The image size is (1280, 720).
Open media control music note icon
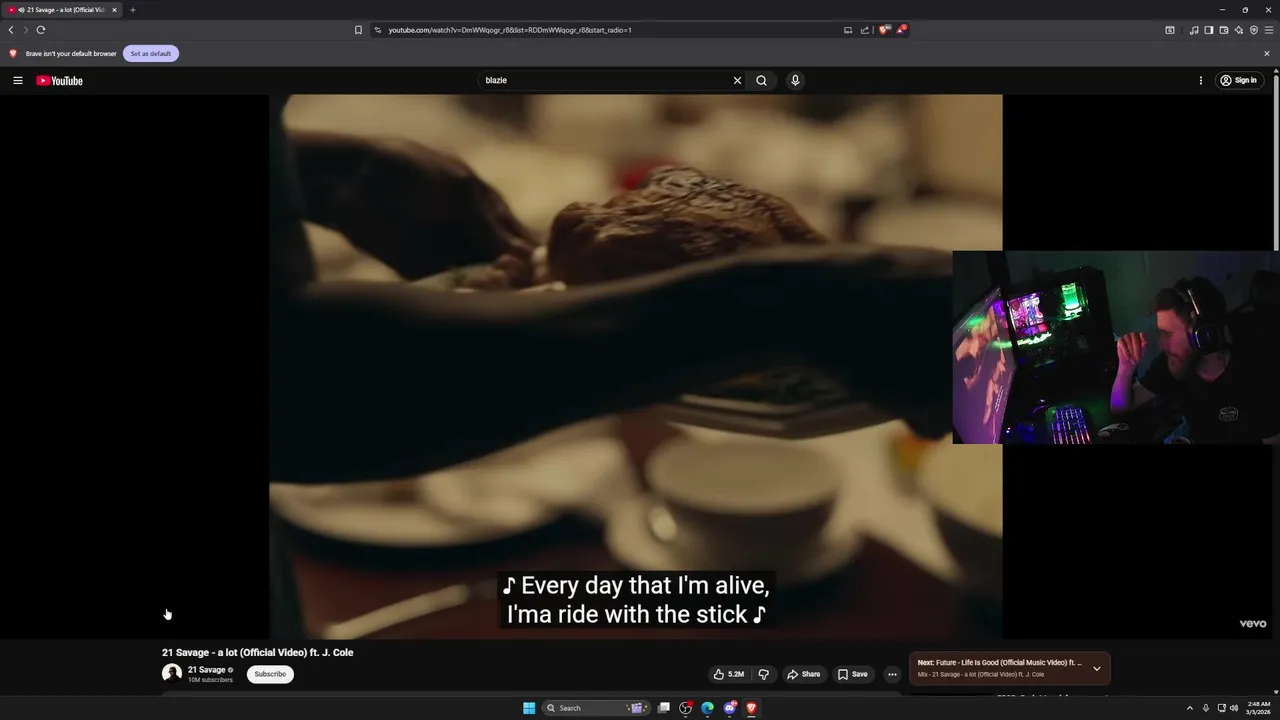1194,30
